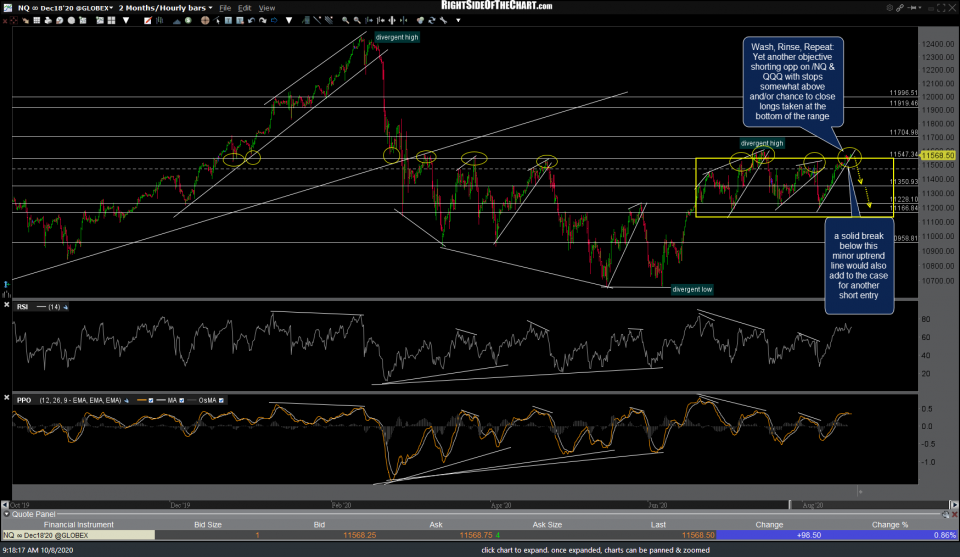
Task: Select the trendline drawing tool
Action: point(317,20)
